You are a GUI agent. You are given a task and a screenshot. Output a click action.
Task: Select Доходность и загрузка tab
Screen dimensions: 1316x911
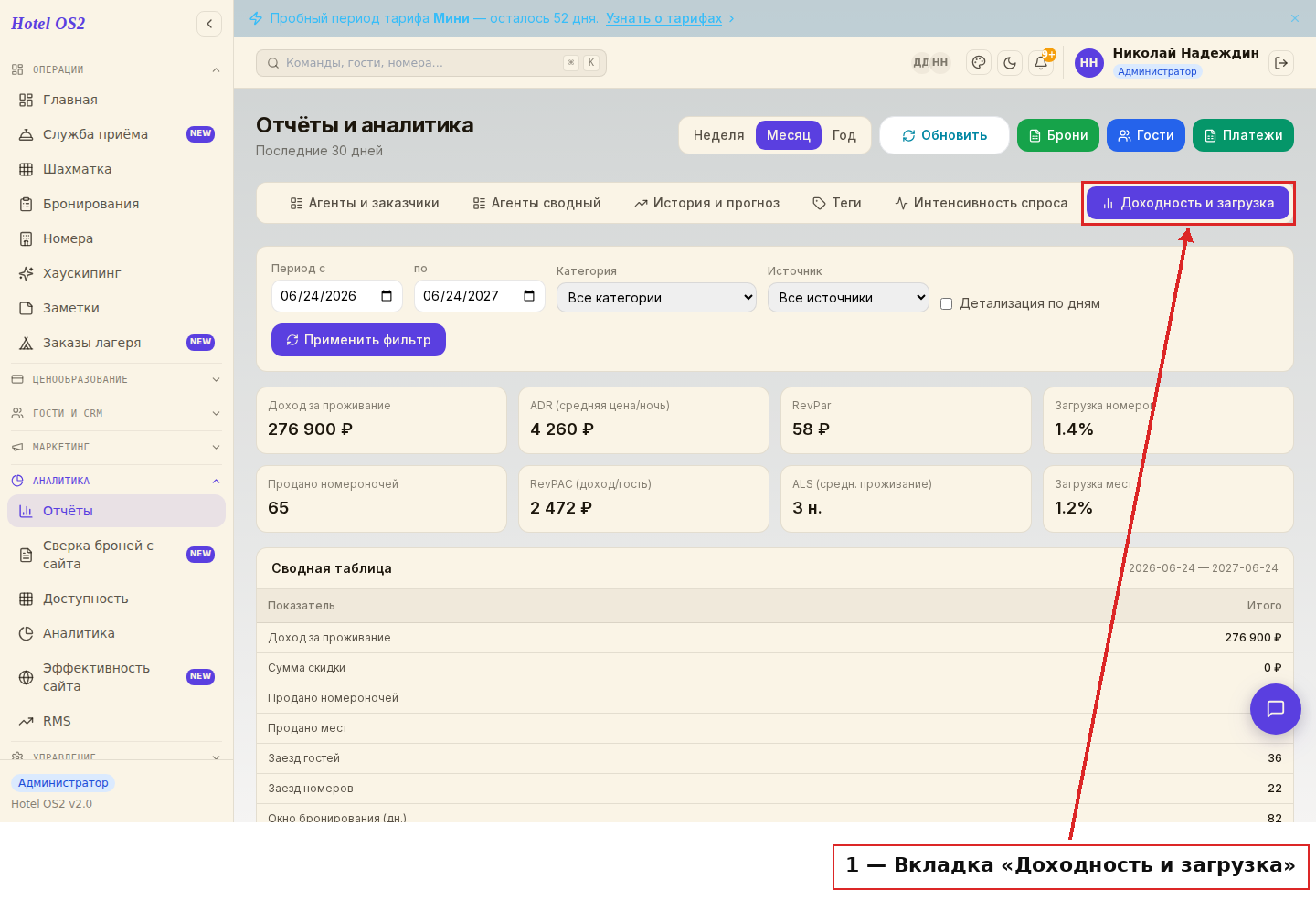(1188, 203)
